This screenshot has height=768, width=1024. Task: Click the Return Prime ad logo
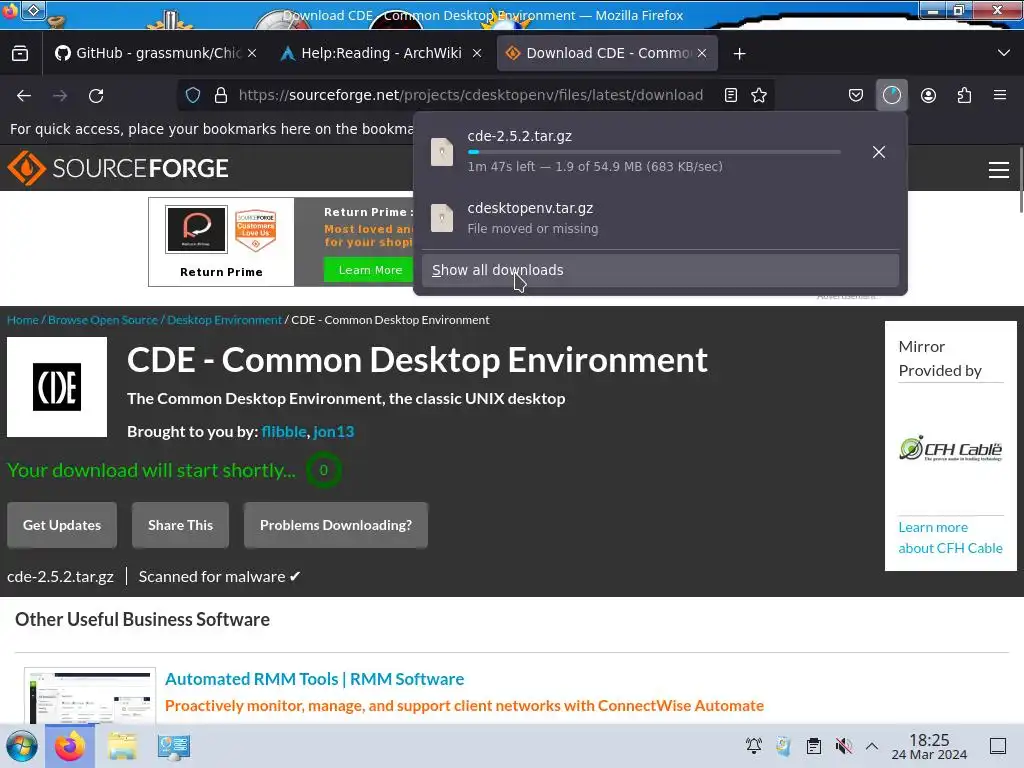pyautogui.click(x=196, y=229)
